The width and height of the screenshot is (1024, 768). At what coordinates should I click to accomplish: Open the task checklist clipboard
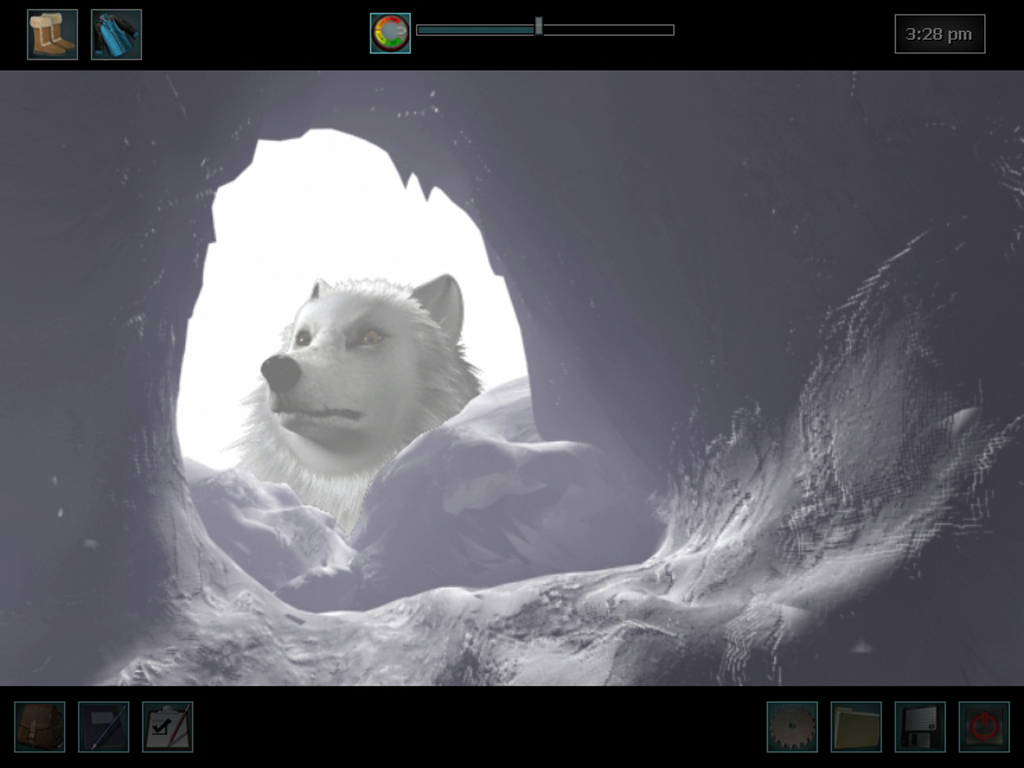click(x=168, y=726)
